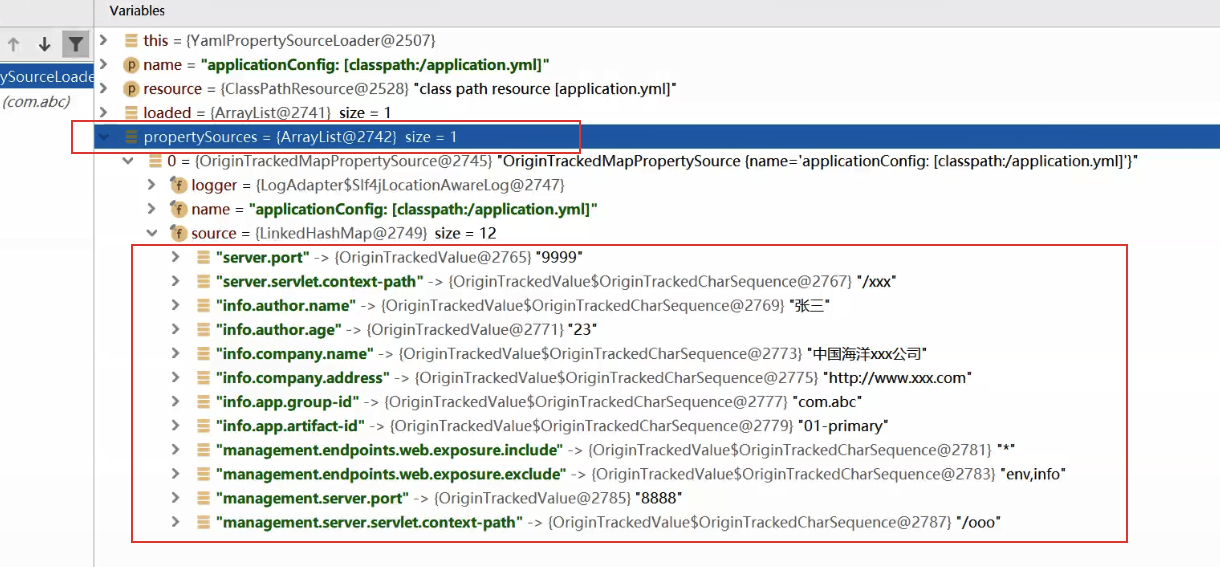Click the parameter icon beside 'resource'

click(130, 89)
